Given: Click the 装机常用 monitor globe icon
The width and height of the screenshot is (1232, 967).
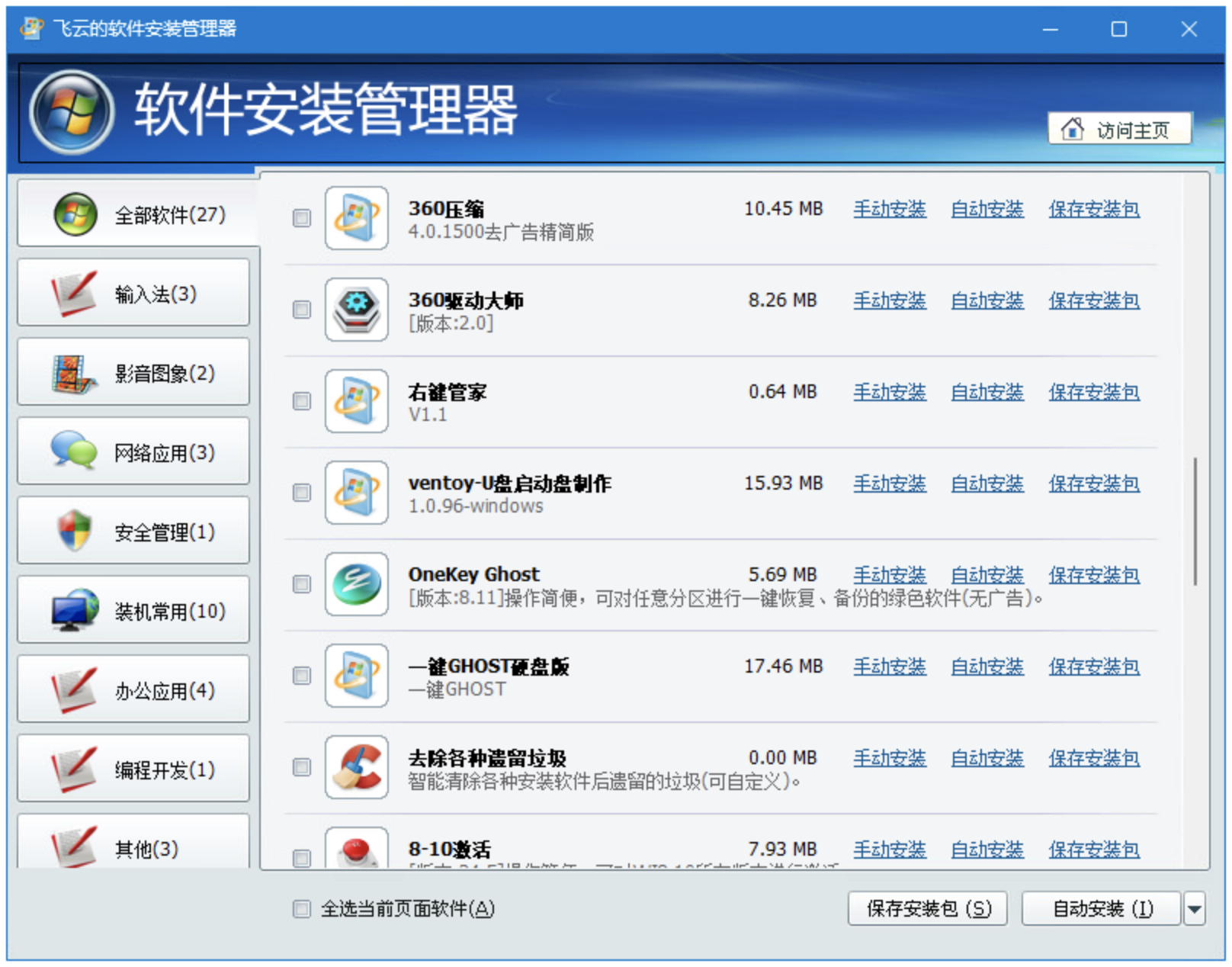Looking at the screenshot, I should pos(75,609).
